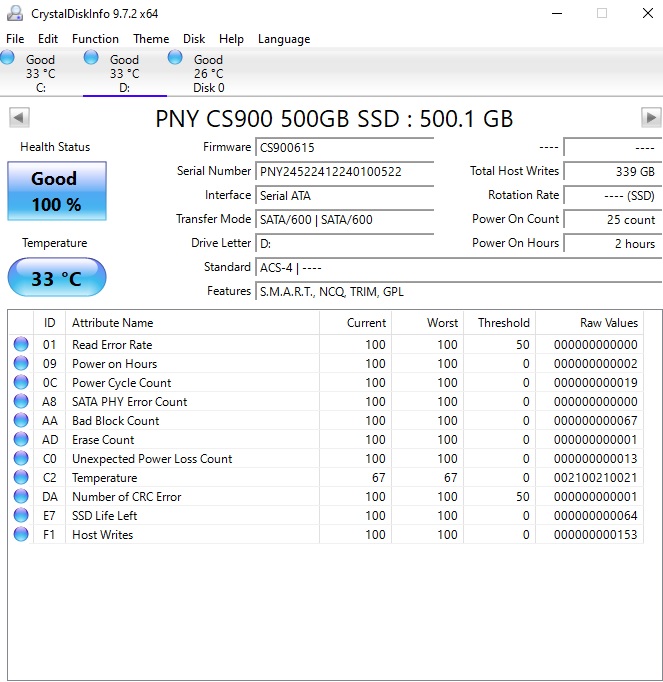Click the status orb for drive C:
Image resolution: width=663 pixels, height=682 pixels.
pyautogui.click(x=8, y=59)
